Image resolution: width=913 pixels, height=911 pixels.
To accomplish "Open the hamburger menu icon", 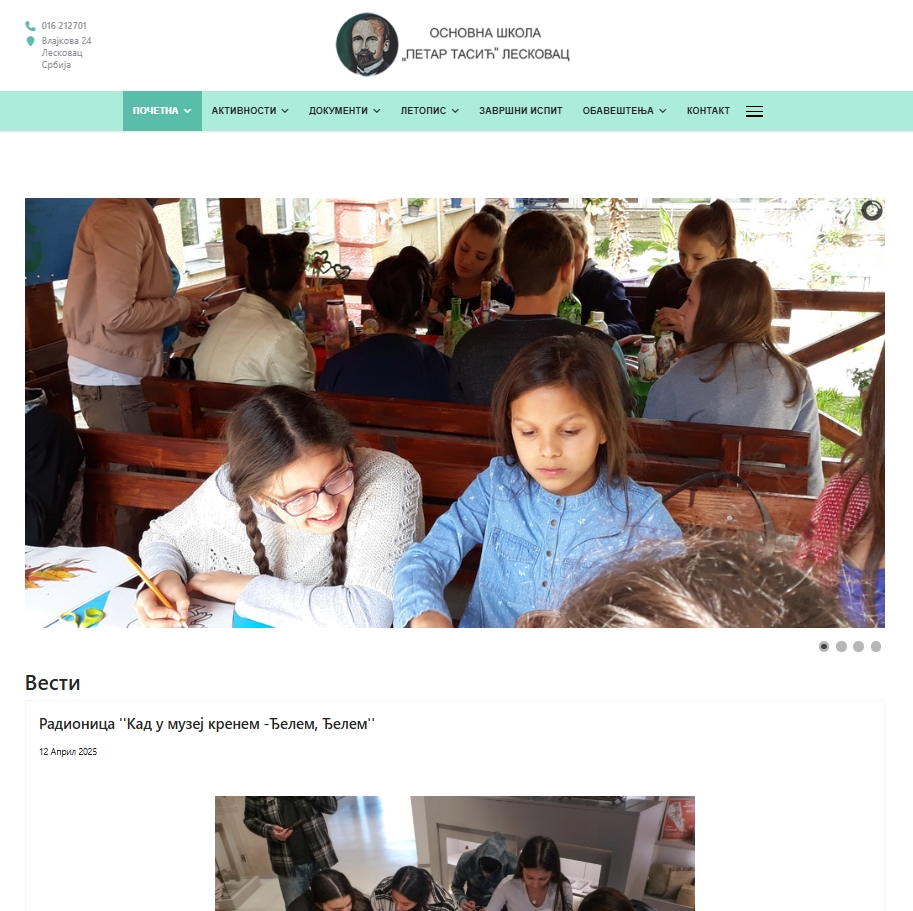I will click(x=754, y=111).
